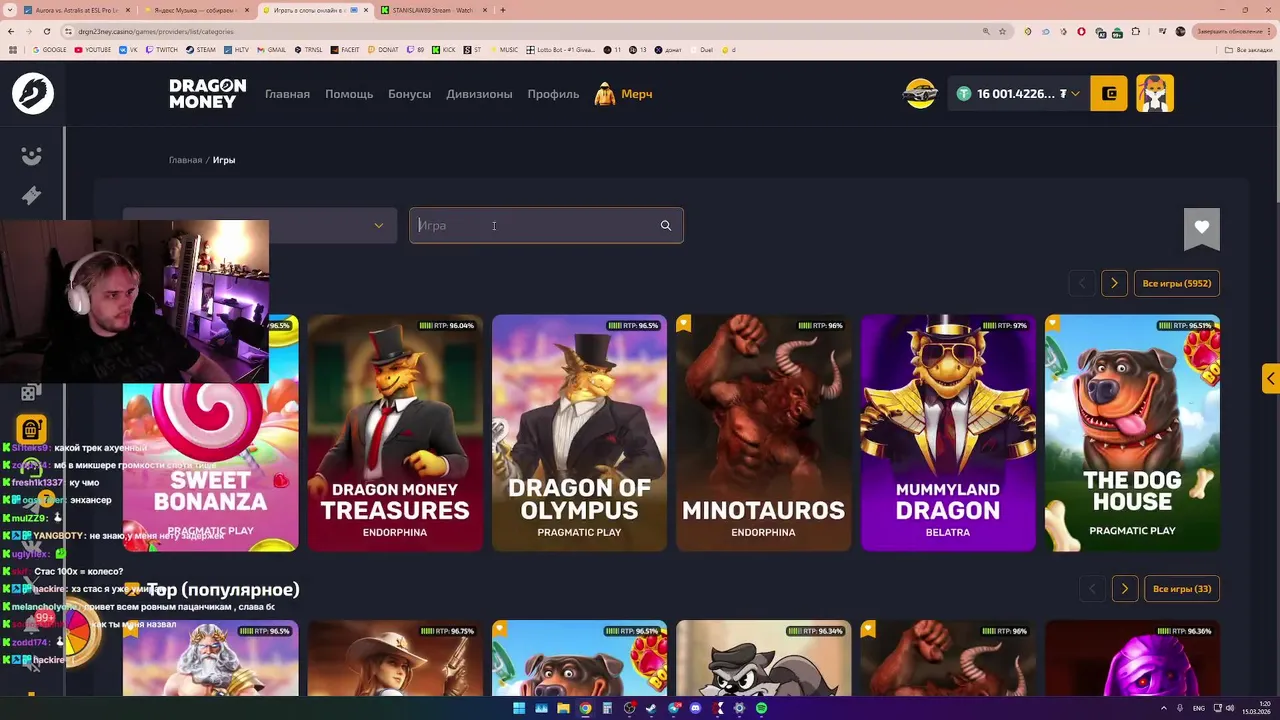The height and width of the screenshot is (720, 1280).
Task: Click the Dragon Money logo
Action: click(207, 93)
